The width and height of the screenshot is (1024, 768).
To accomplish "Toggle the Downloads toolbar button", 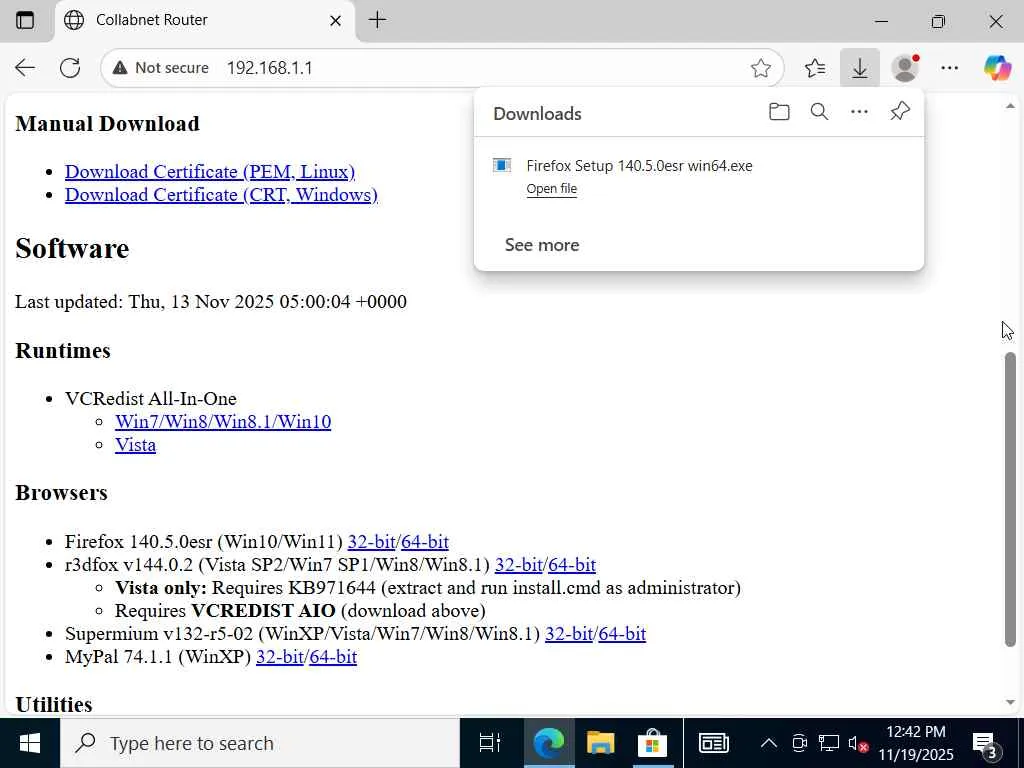I will click(859, 68).
